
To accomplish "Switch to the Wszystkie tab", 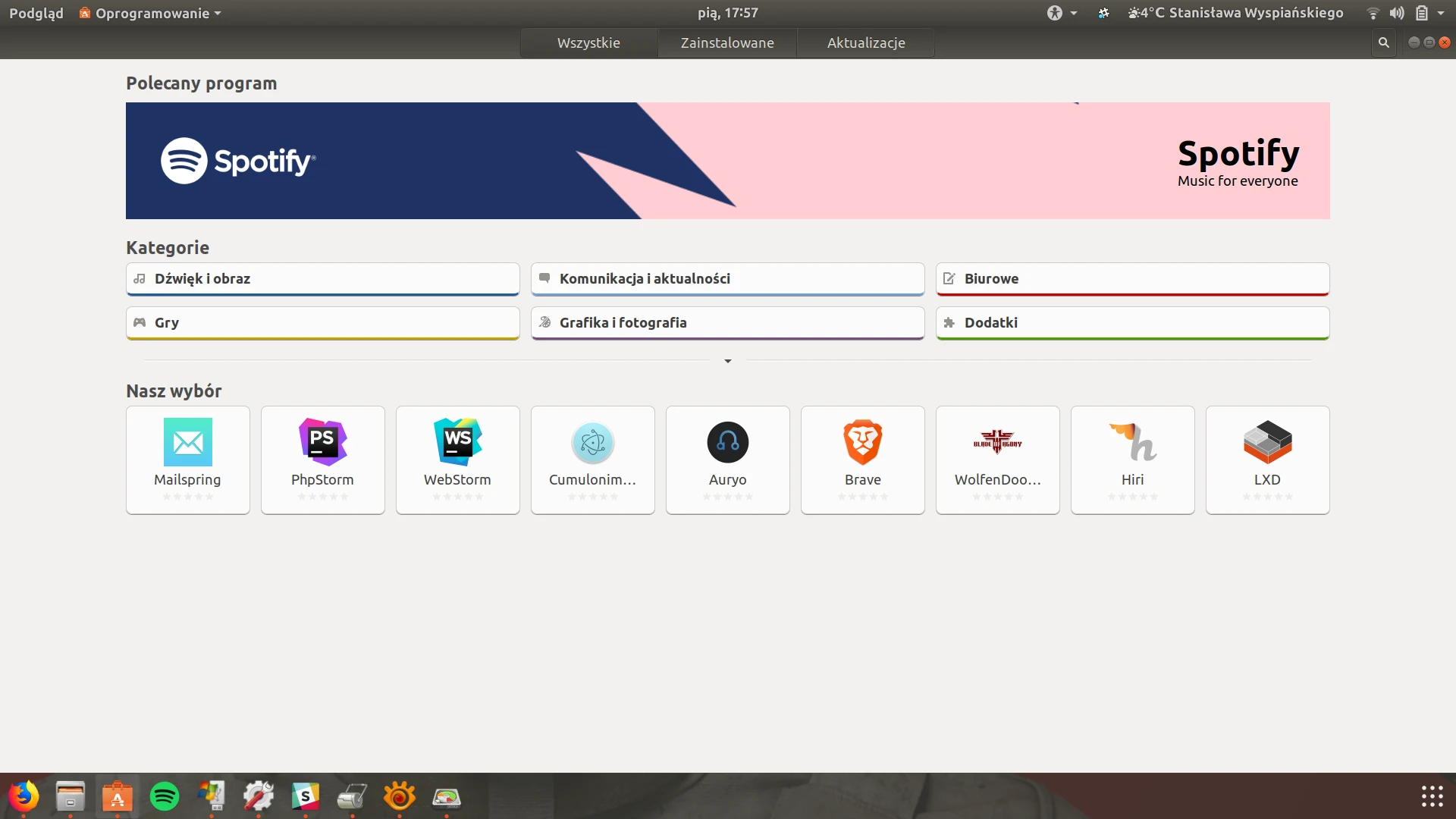I will tap(588, 42).
